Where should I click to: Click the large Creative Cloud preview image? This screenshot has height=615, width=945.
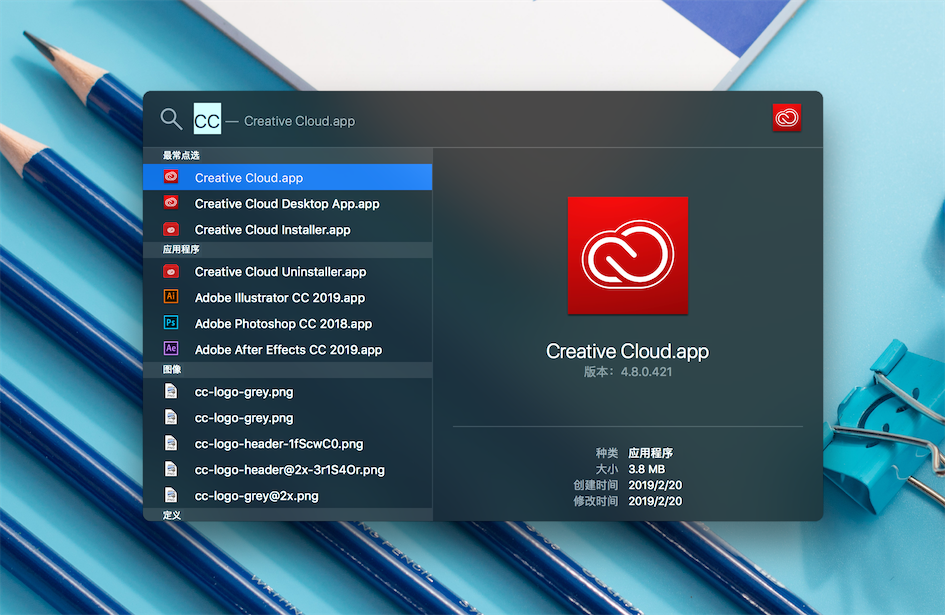[627, 255]
